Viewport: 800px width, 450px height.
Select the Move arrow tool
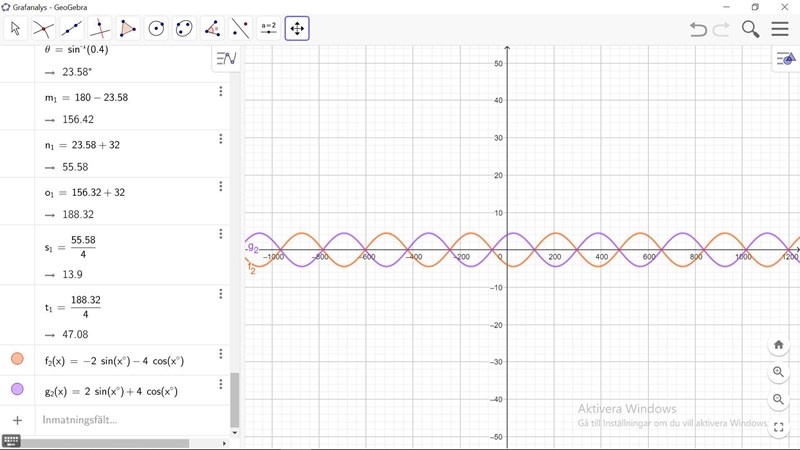tap(15, 29)
